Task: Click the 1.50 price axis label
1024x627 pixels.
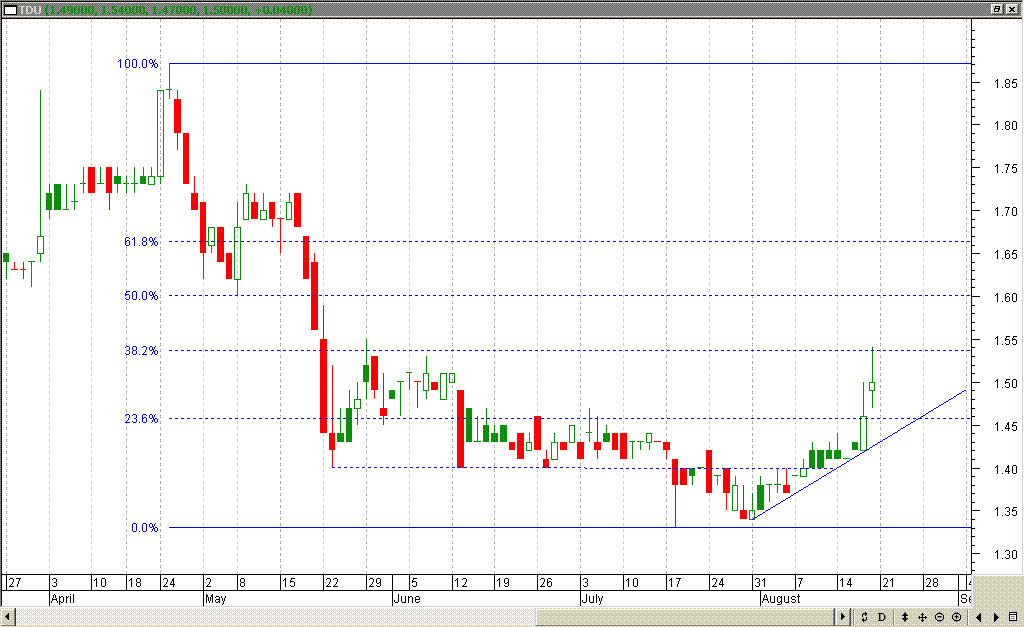Action: click(1006, 383)
